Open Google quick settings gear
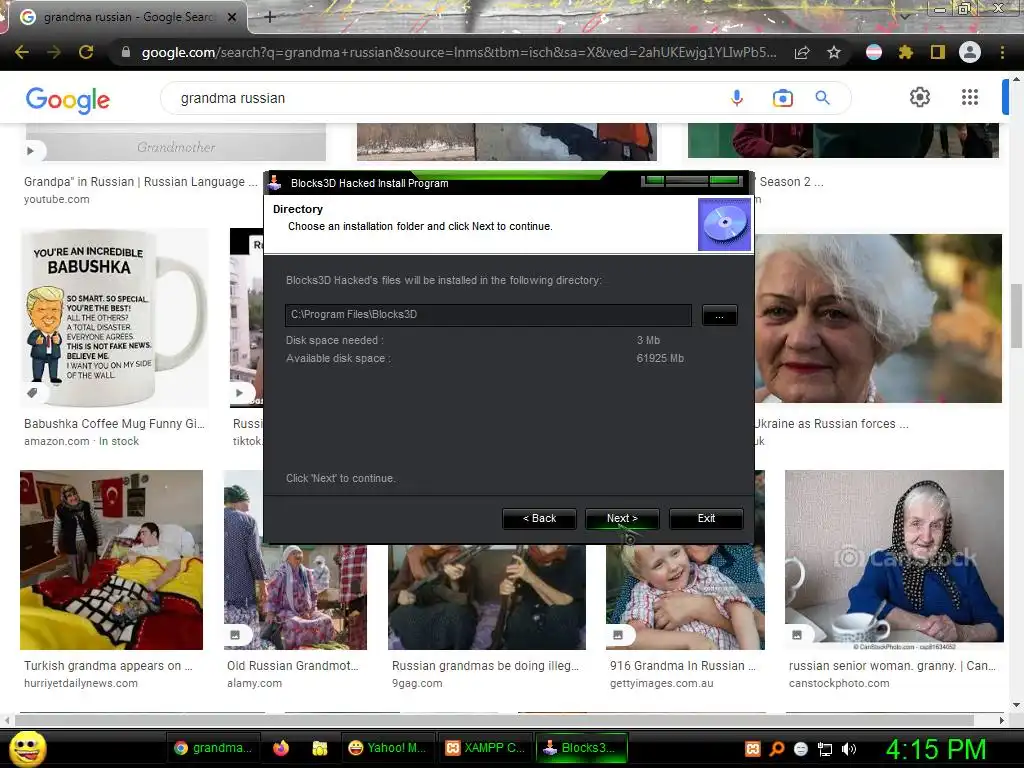This screenshot has width=1024, height=768. [920, 97]
